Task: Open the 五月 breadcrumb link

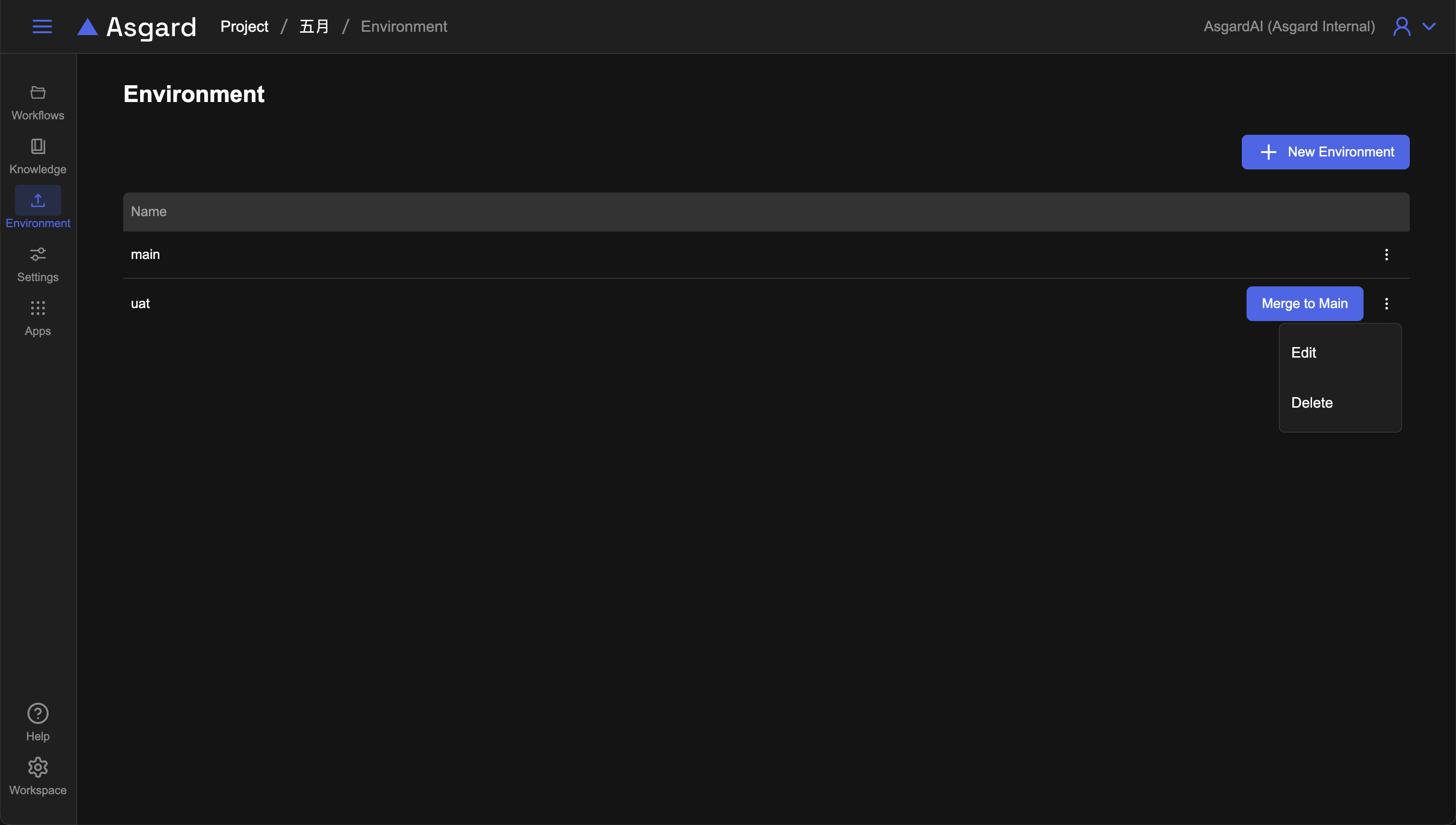Action: coord(314,26)
